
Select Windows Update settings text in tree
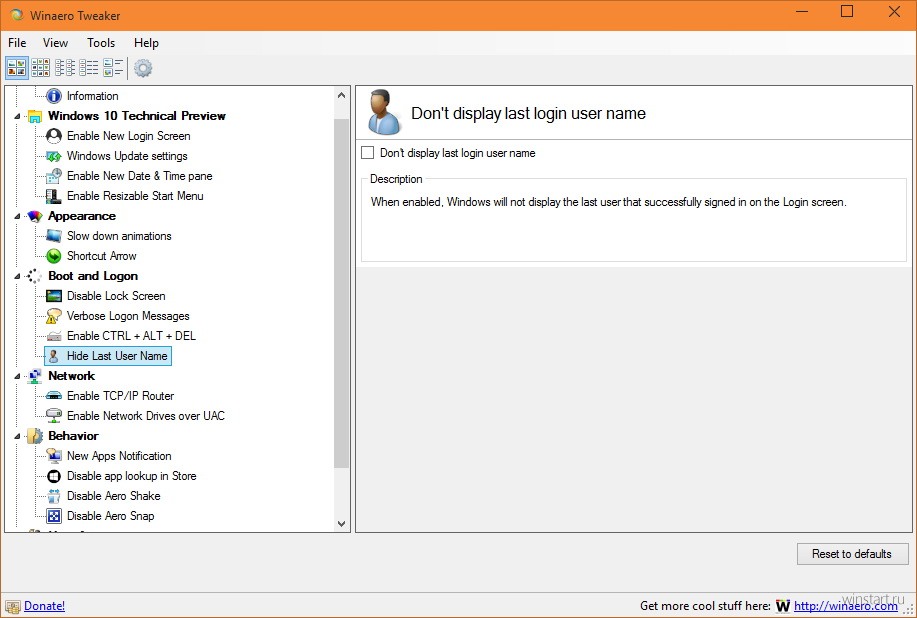[127, 156]
